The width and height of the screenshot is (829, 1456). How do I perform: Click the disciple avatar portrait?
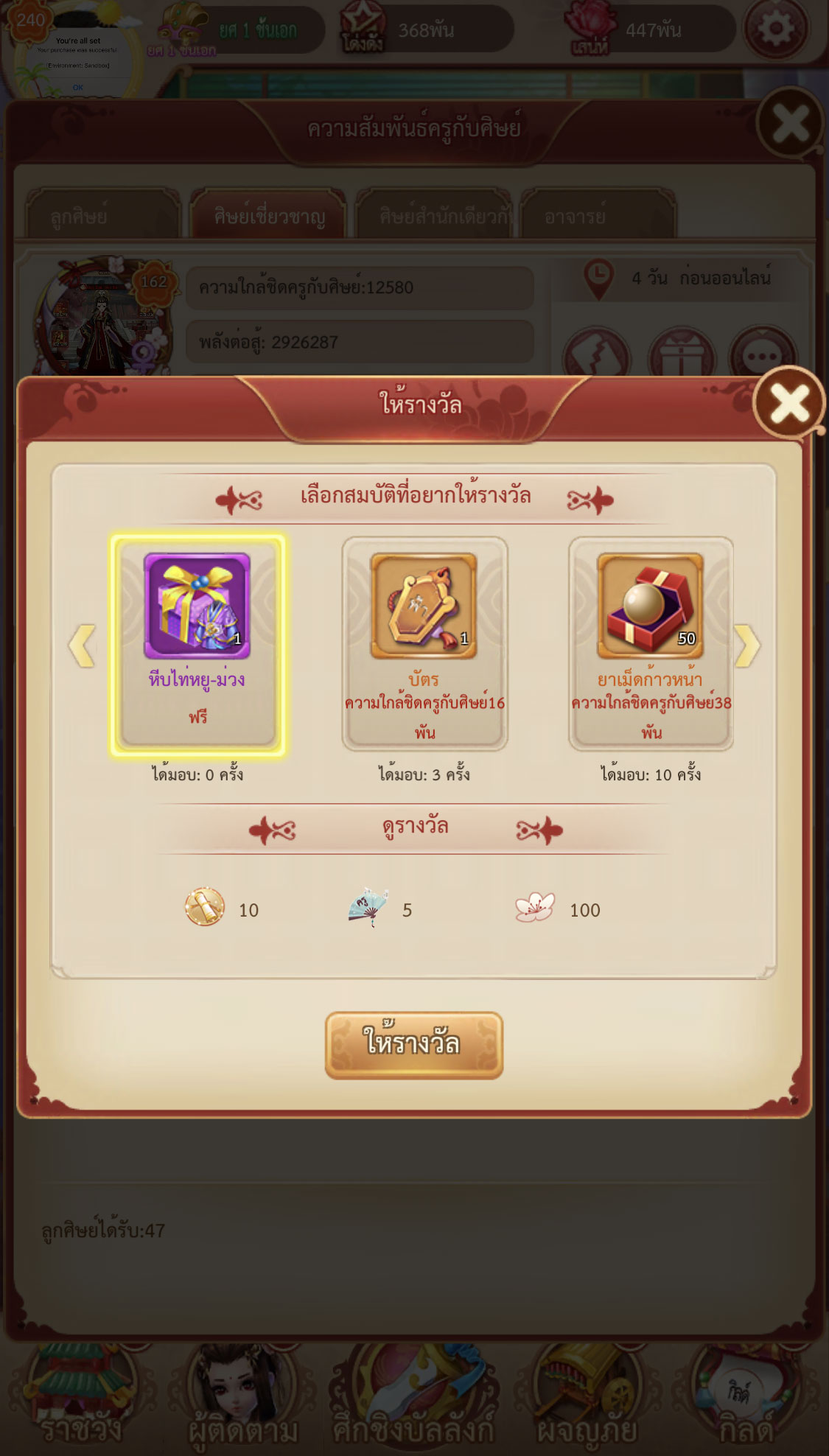[x=103, y=317]
